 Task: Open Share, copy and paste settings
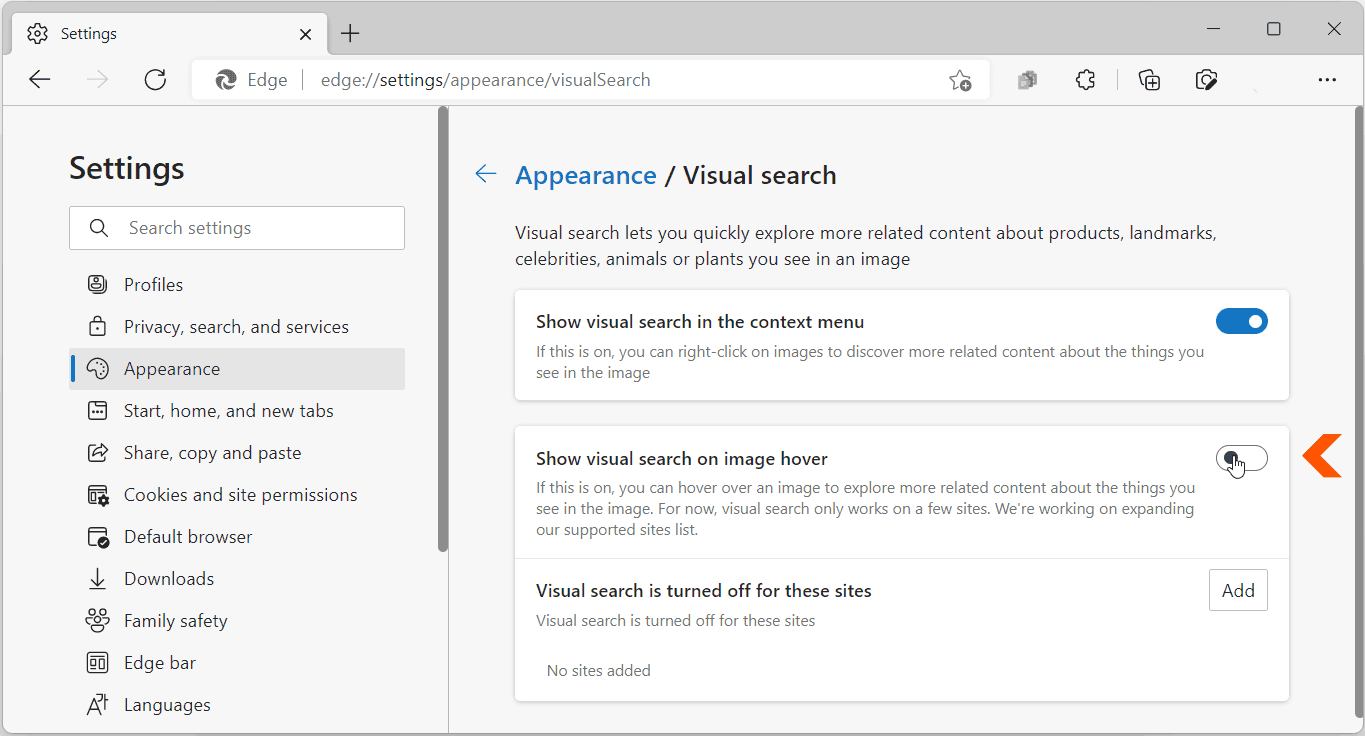pyautogui.click(x=237, y=453)
